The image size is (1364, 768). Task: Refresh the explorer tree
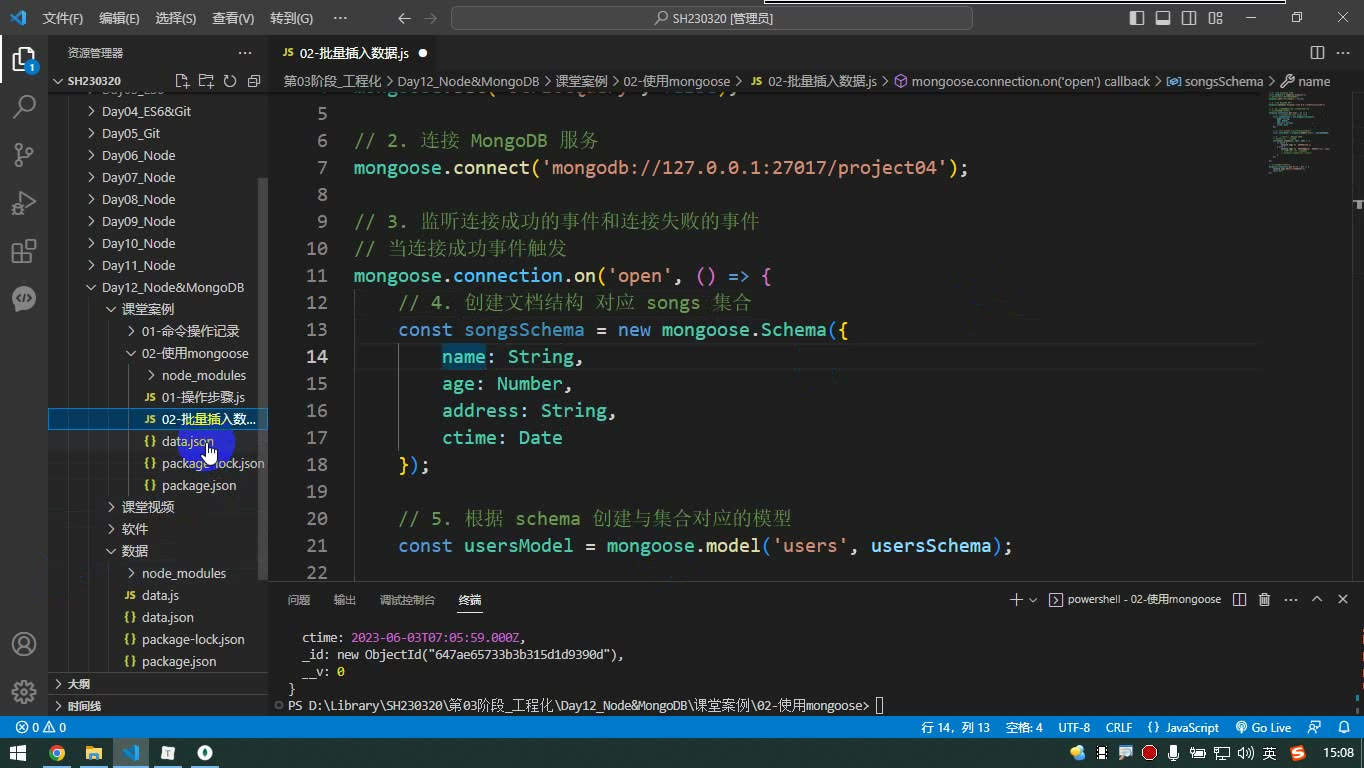pyautogui.click(x=230, y=81)
